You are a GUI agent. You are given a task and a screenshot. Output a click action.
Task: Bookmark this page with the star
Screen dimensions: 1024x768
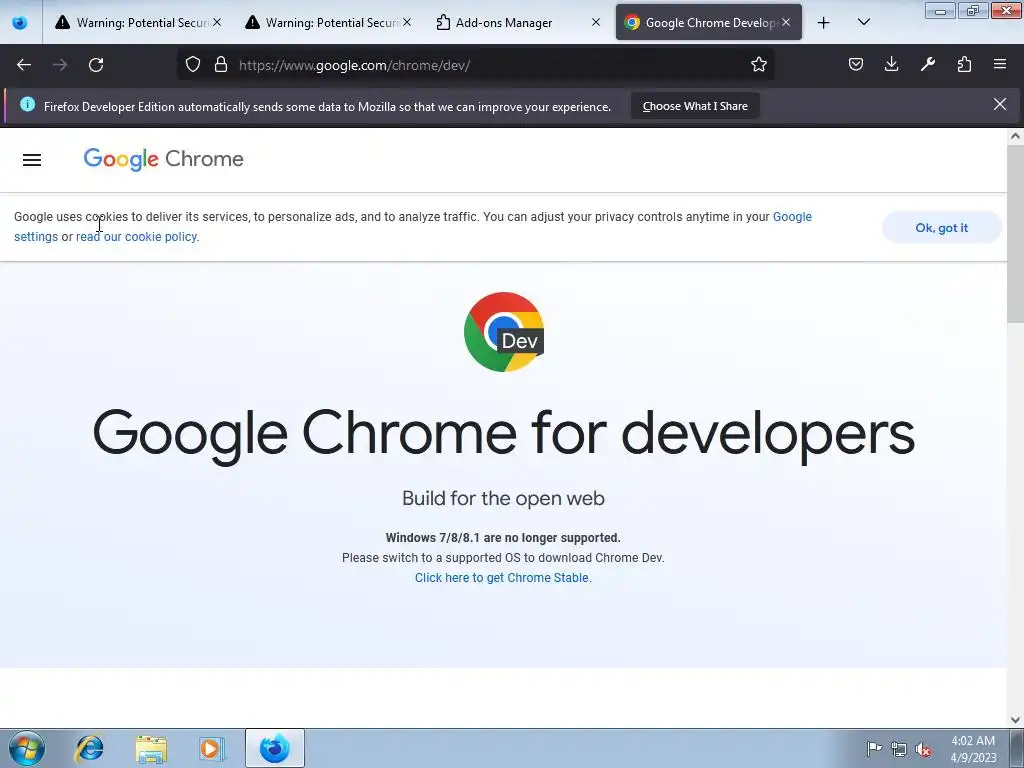coord(758,64)
